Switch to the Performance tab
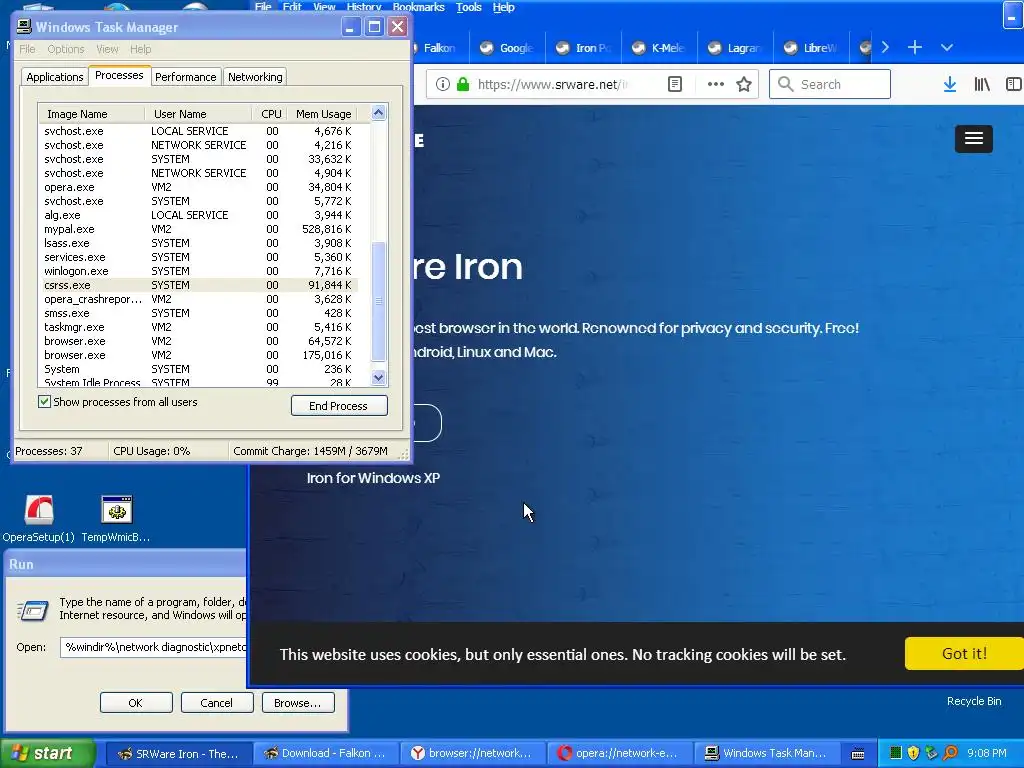Screen dimensions: 1024x768 tap(185, 76)
